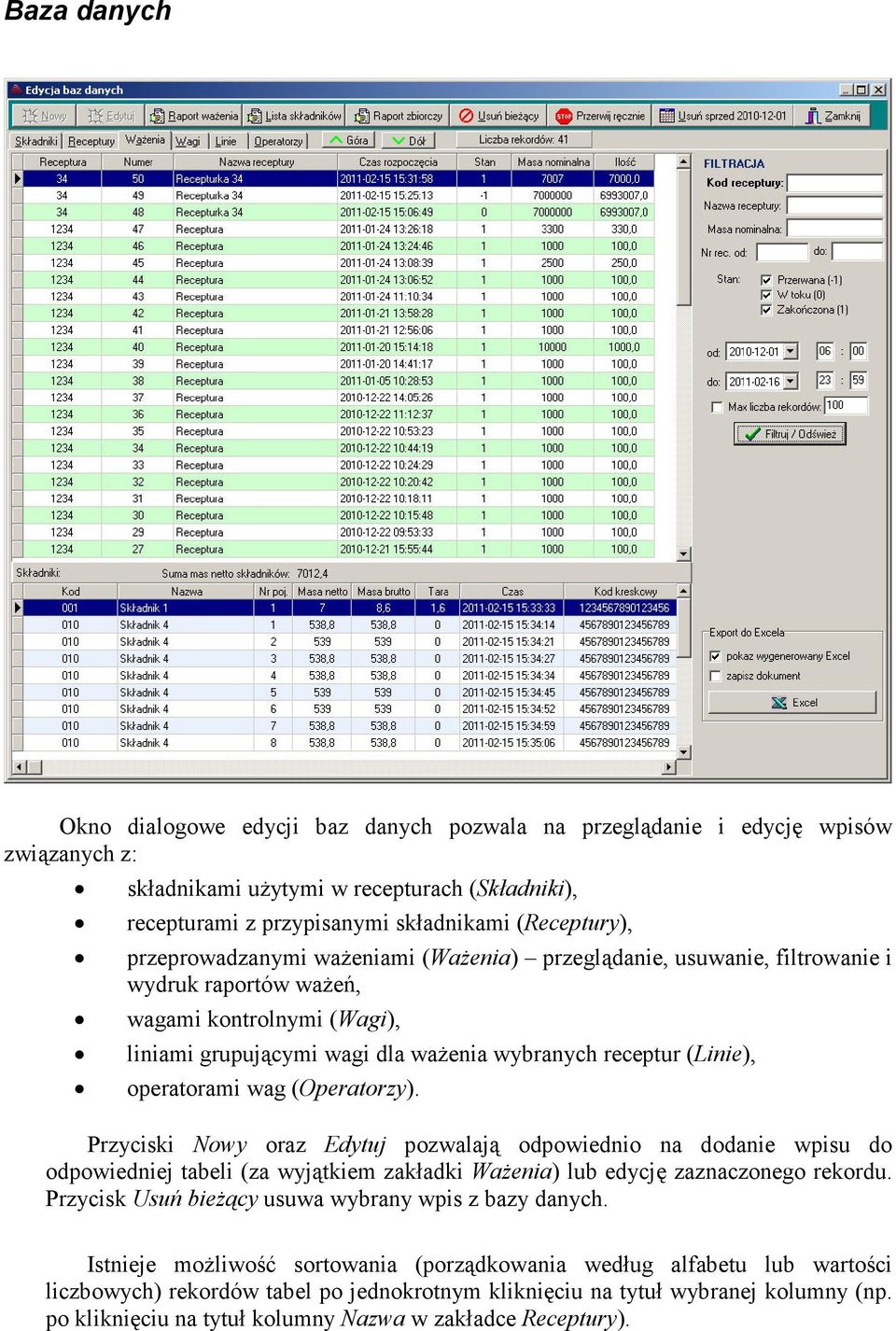Switch to the Operatorzy tab
896x1331 pixels.
pos(278,141)
